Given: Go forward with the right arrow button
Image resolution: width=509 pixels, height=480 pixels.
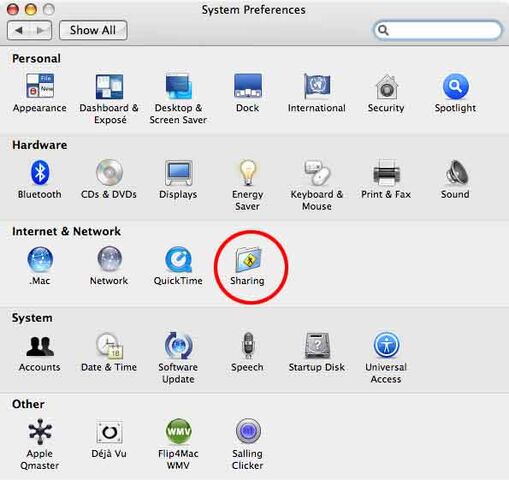Looking at the screenshot, I should pos(41,30).
